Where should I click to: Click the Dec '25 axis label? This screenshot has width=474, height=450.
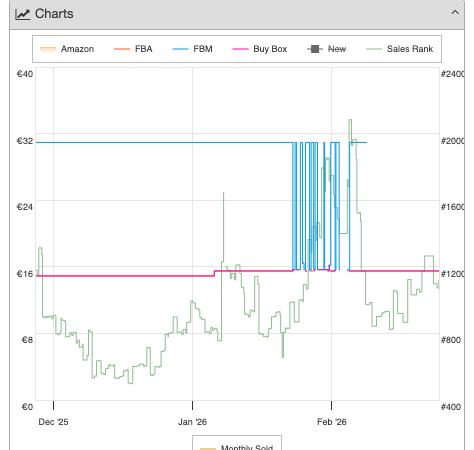click(53, 422)
